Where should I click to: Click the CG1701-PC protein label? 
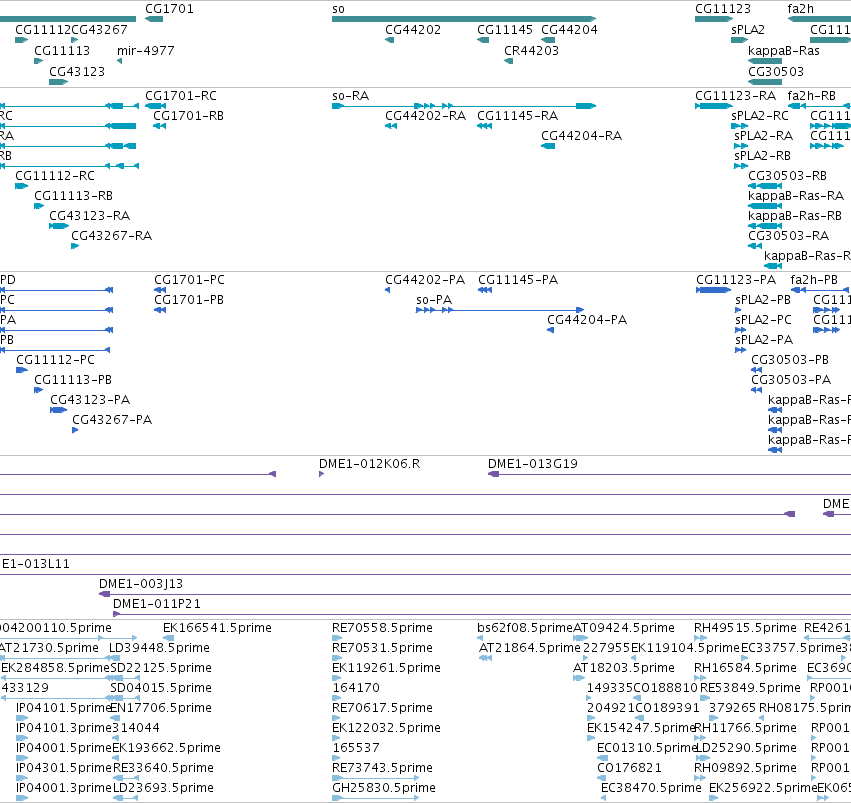tap(189, 280)
